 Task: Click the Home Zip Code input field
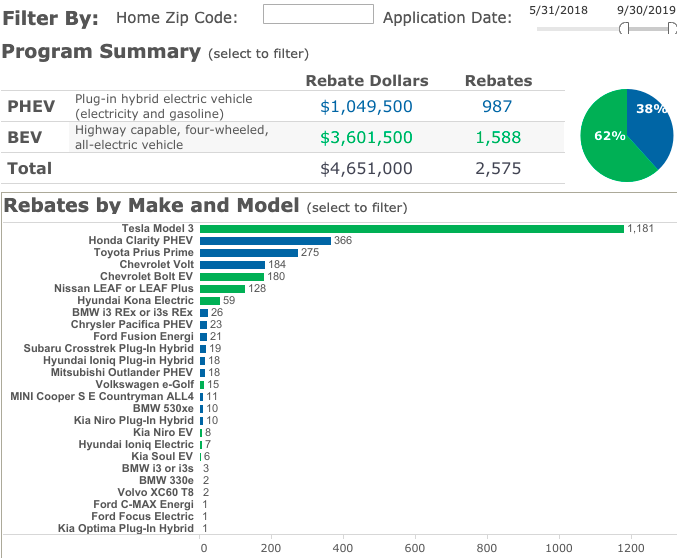coord(318,14)
